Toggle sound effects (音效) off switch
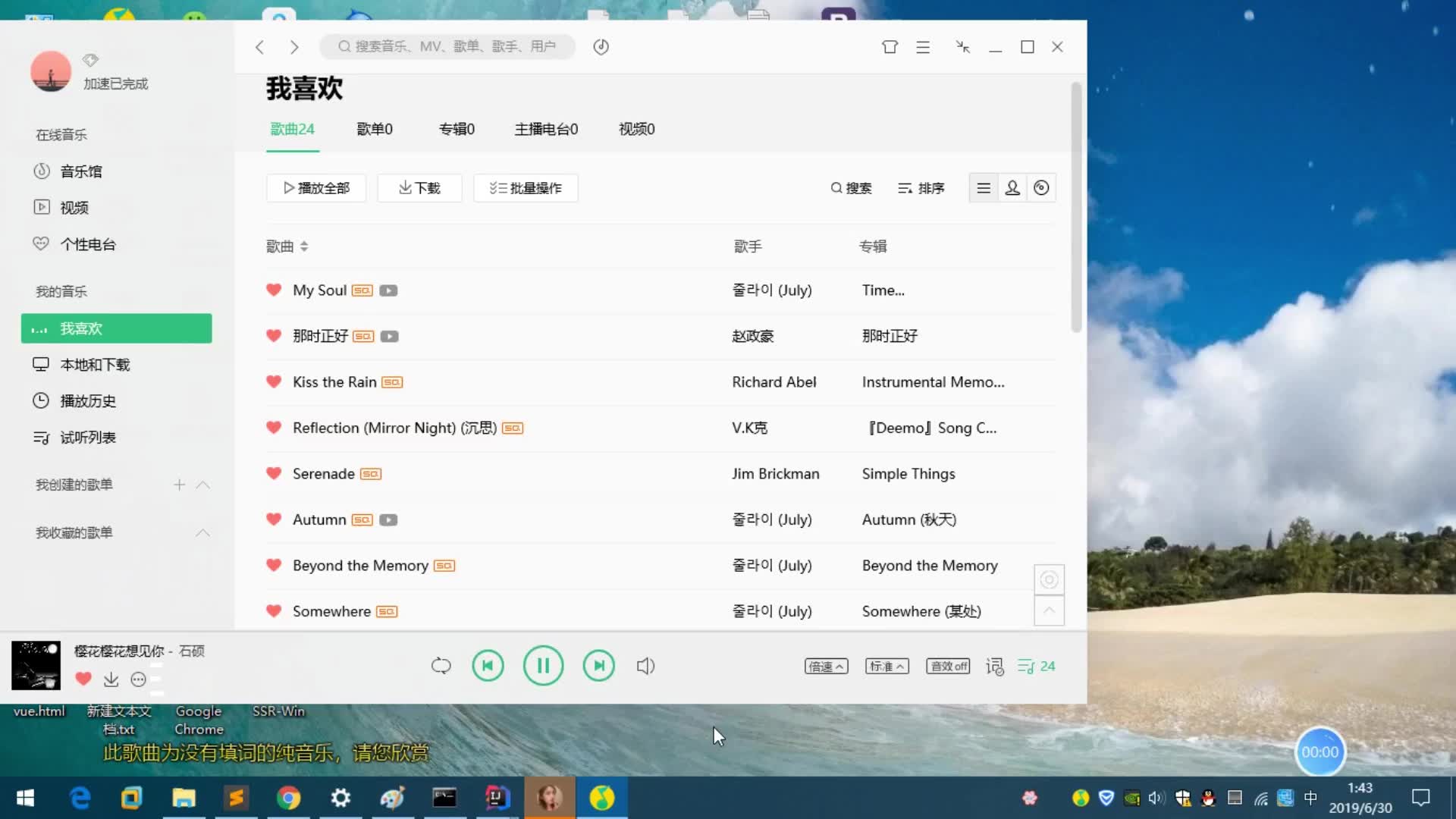 pyautogui.click(x=947, y=666)
